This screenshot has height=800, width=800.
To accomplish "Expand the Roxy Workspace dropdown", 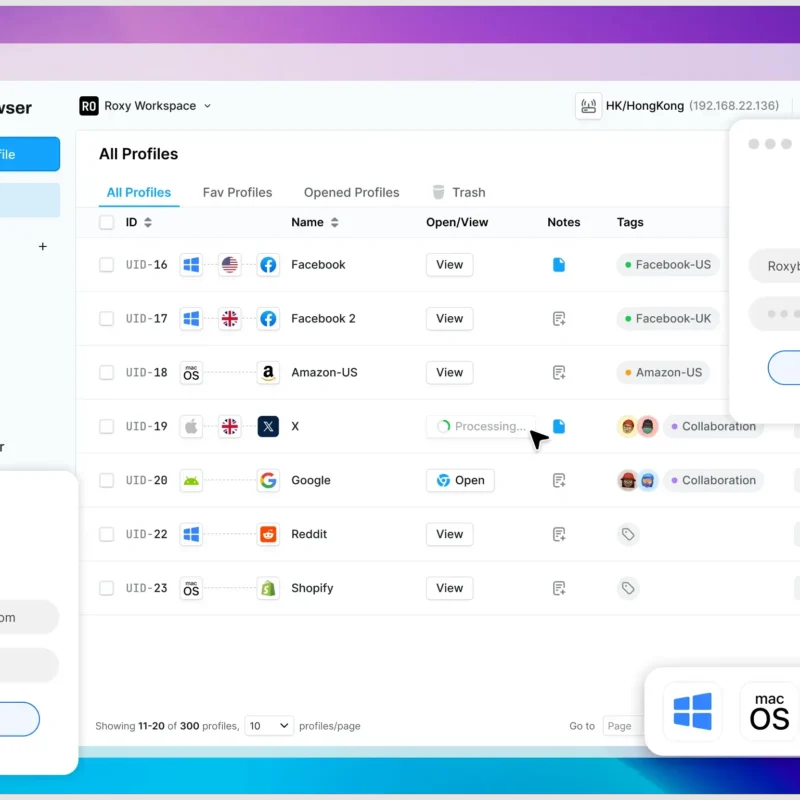I will pos(207,106).
